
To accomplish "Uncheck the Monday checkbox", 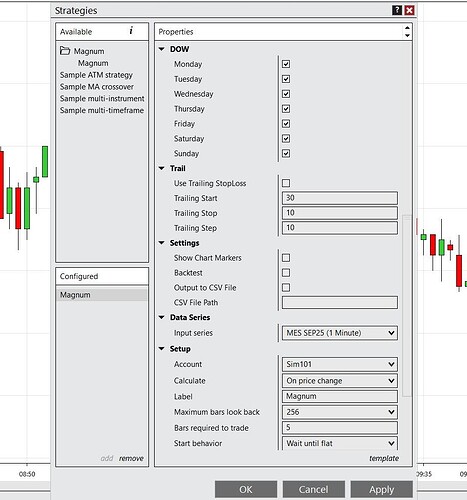I will click(x=286, y=64).
